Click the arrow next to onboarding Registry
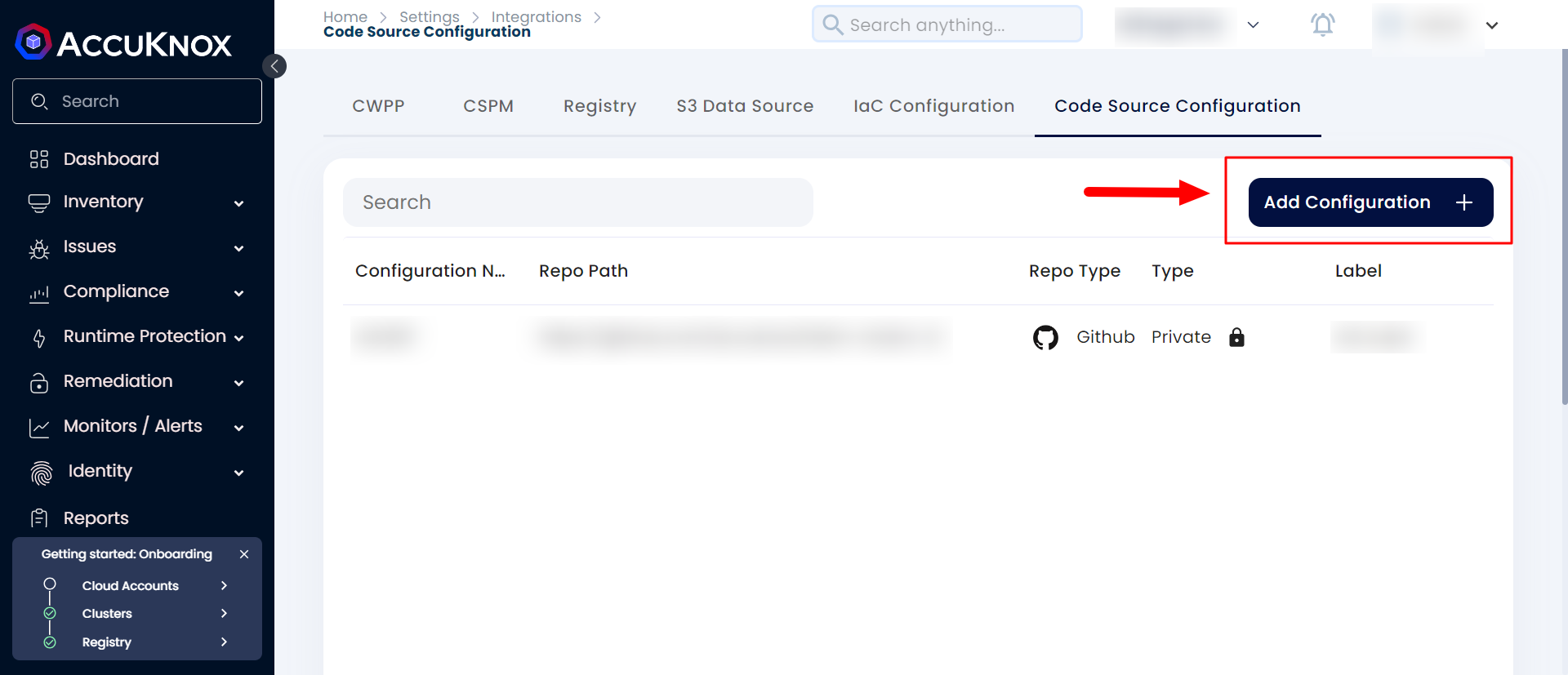The width and height of the screenshot is (1568, 675). (224, 642)
